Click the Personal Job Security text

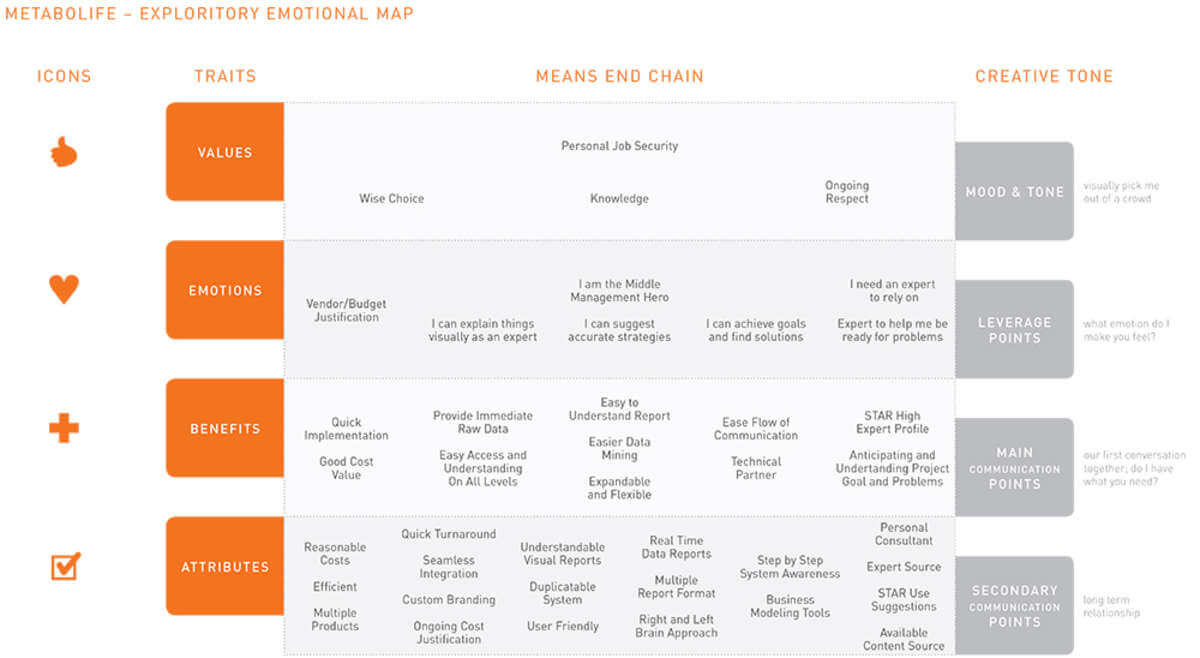(x=619, y=146)
